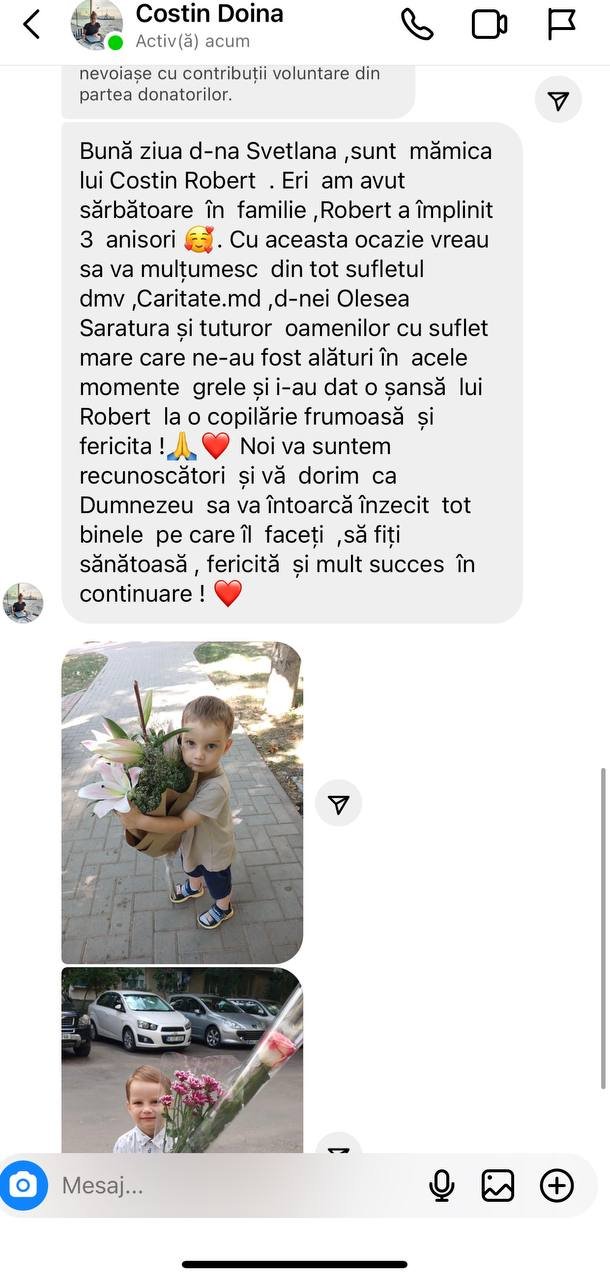
Task: Open camera from message bar
Action: point(23,1186)
